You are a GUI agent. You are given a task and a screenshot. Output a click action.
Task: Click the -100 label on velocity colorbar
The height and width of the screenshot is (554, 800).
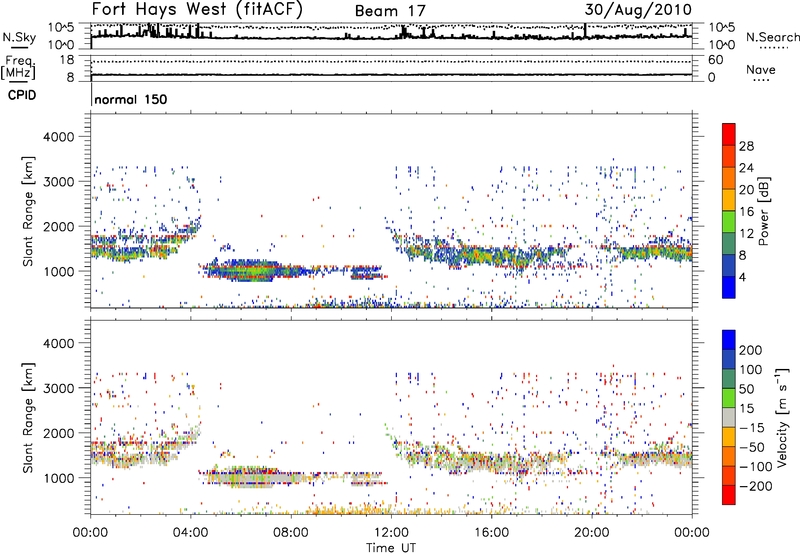pyautogui.click(x=755, y=467)
